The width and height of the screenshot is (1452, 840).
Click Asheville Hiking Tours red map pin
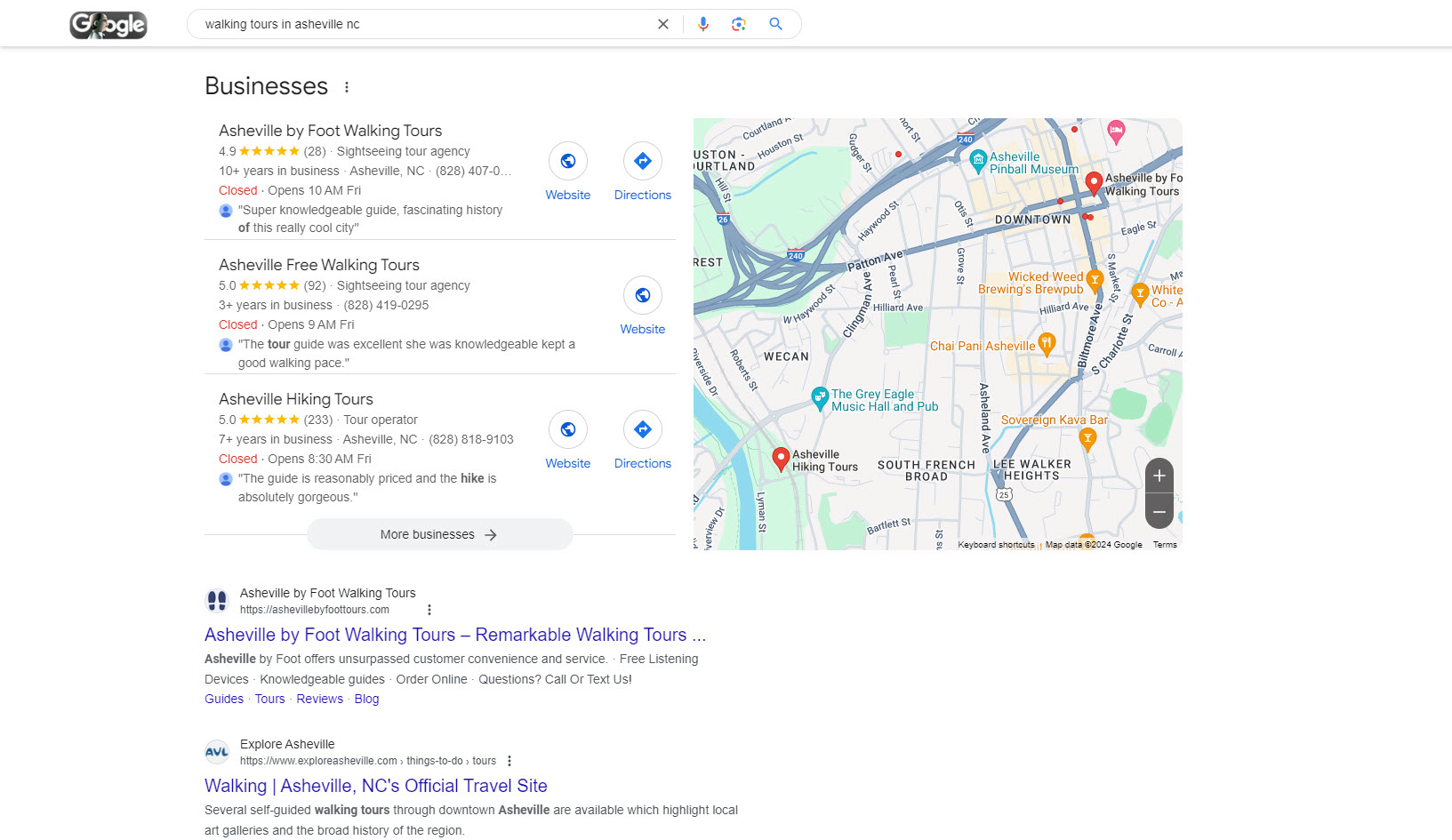(781, 459)
